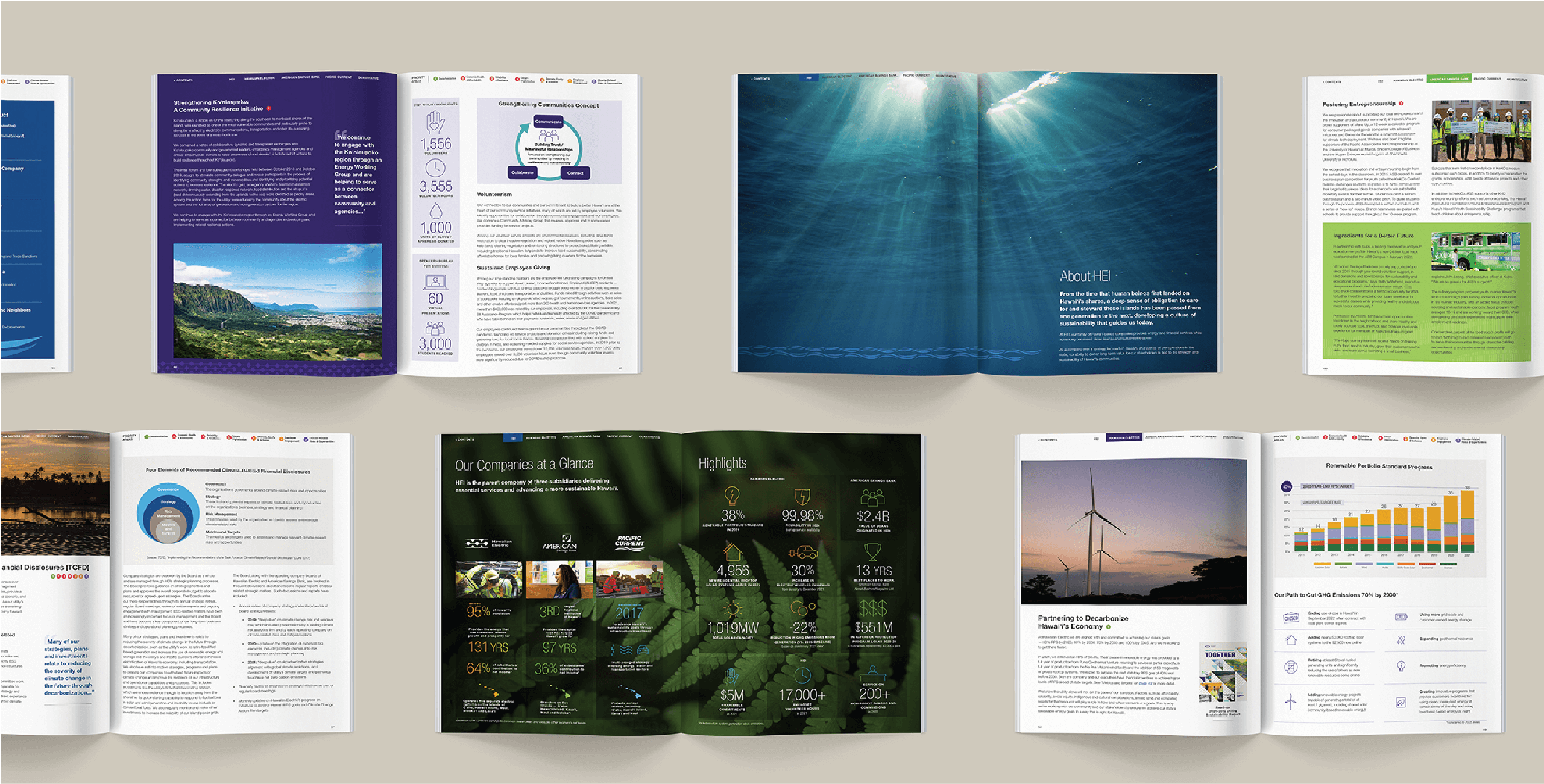Click the Communicate box in the concept diagram
The height and width of the screenshot is (784, 1544).
(x=548, y=122)
